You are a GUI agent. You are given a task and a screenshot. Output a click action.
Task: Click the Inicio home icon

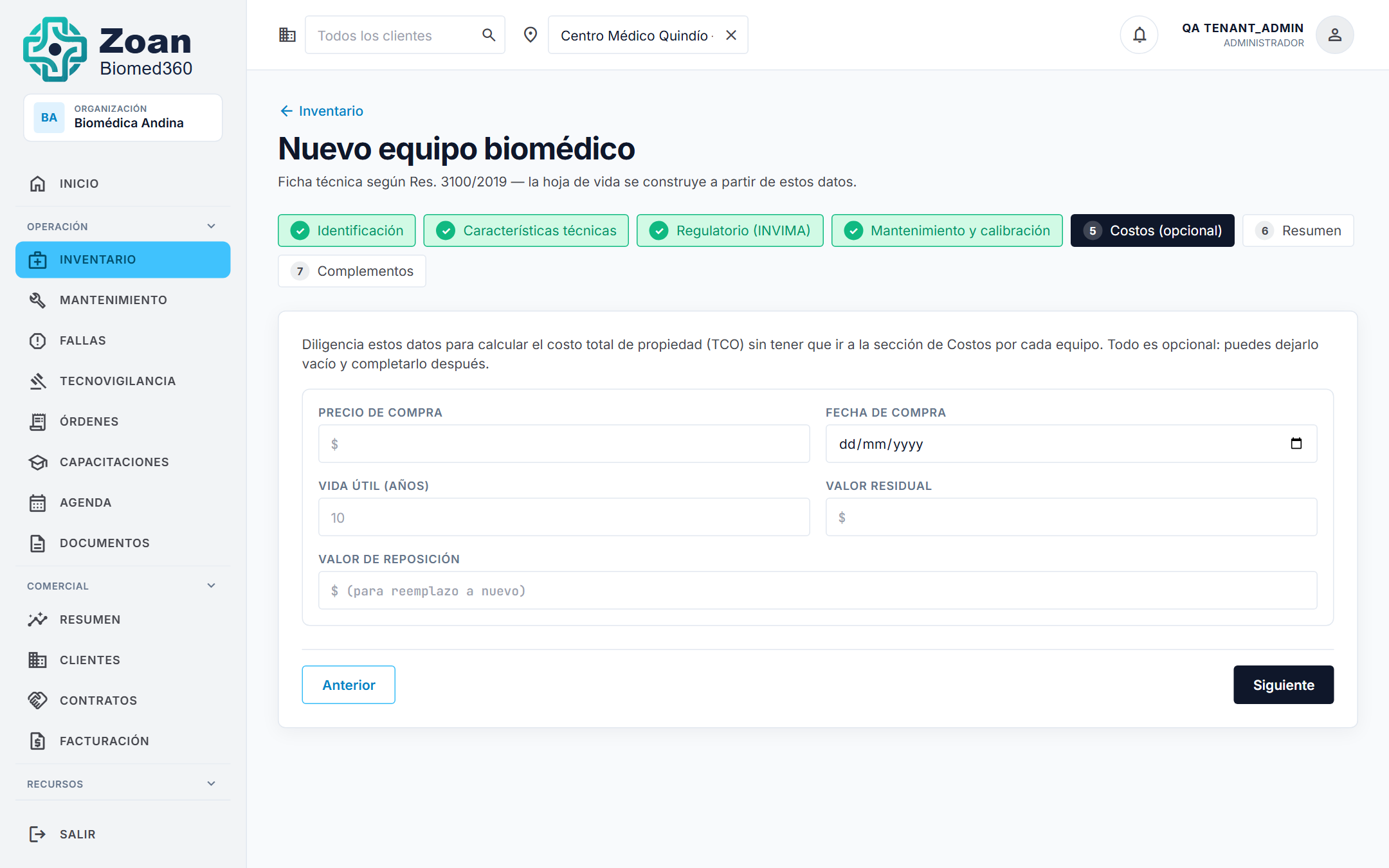(x=38, y=184)
